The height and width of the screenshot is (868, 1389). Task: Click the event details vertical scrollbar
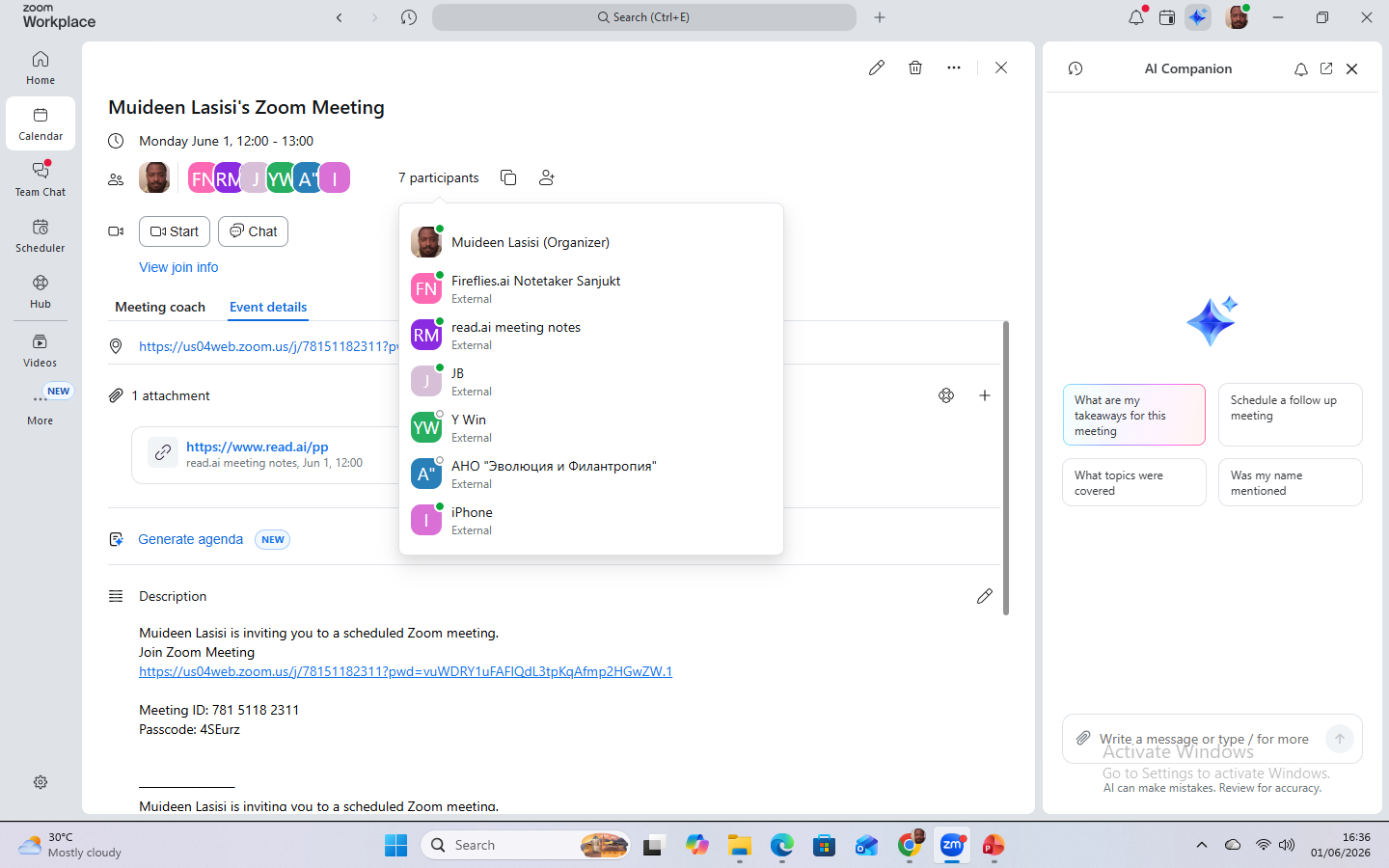[1006, 468]
